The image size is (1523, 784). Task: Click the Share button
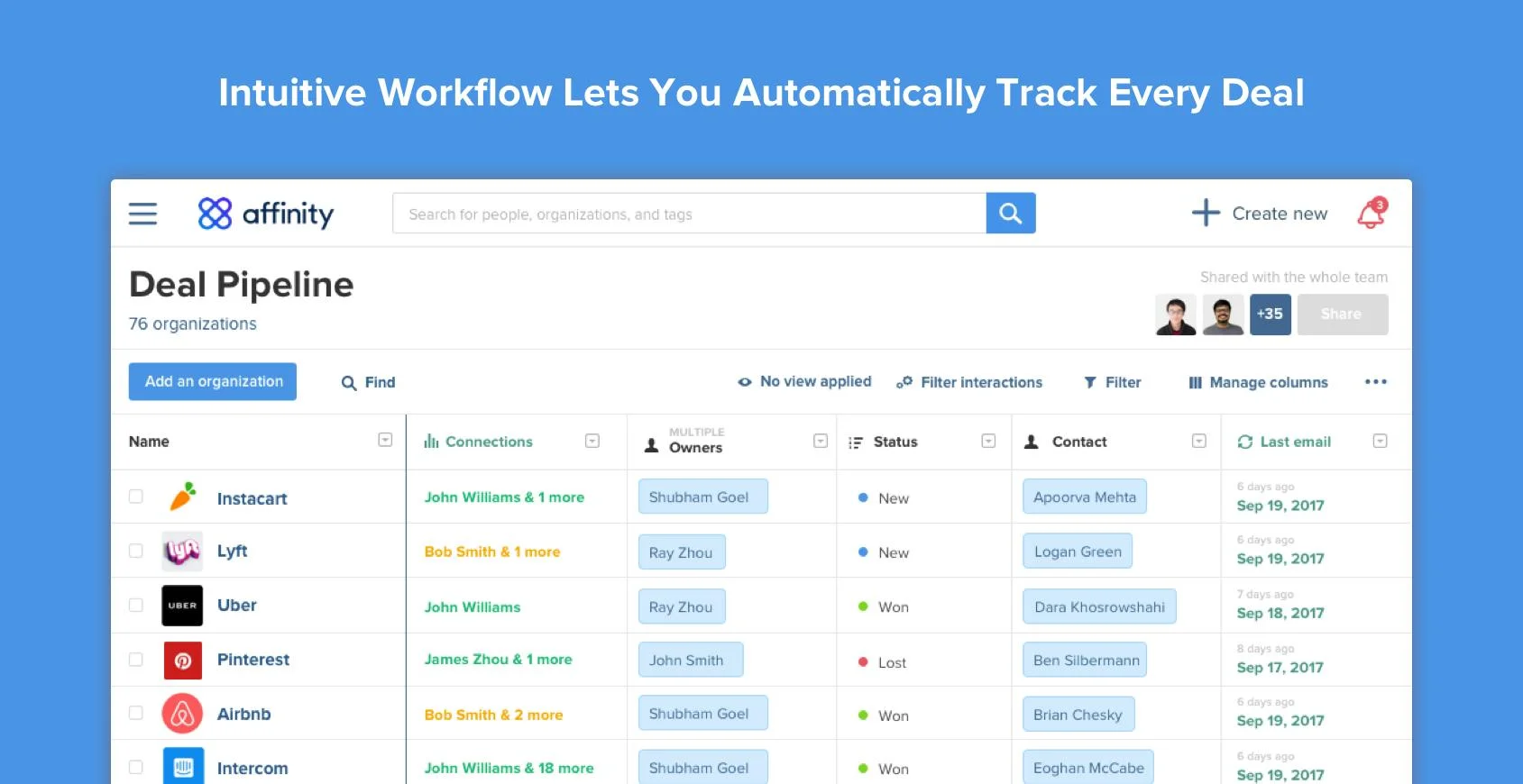[x=1343, y=315]
